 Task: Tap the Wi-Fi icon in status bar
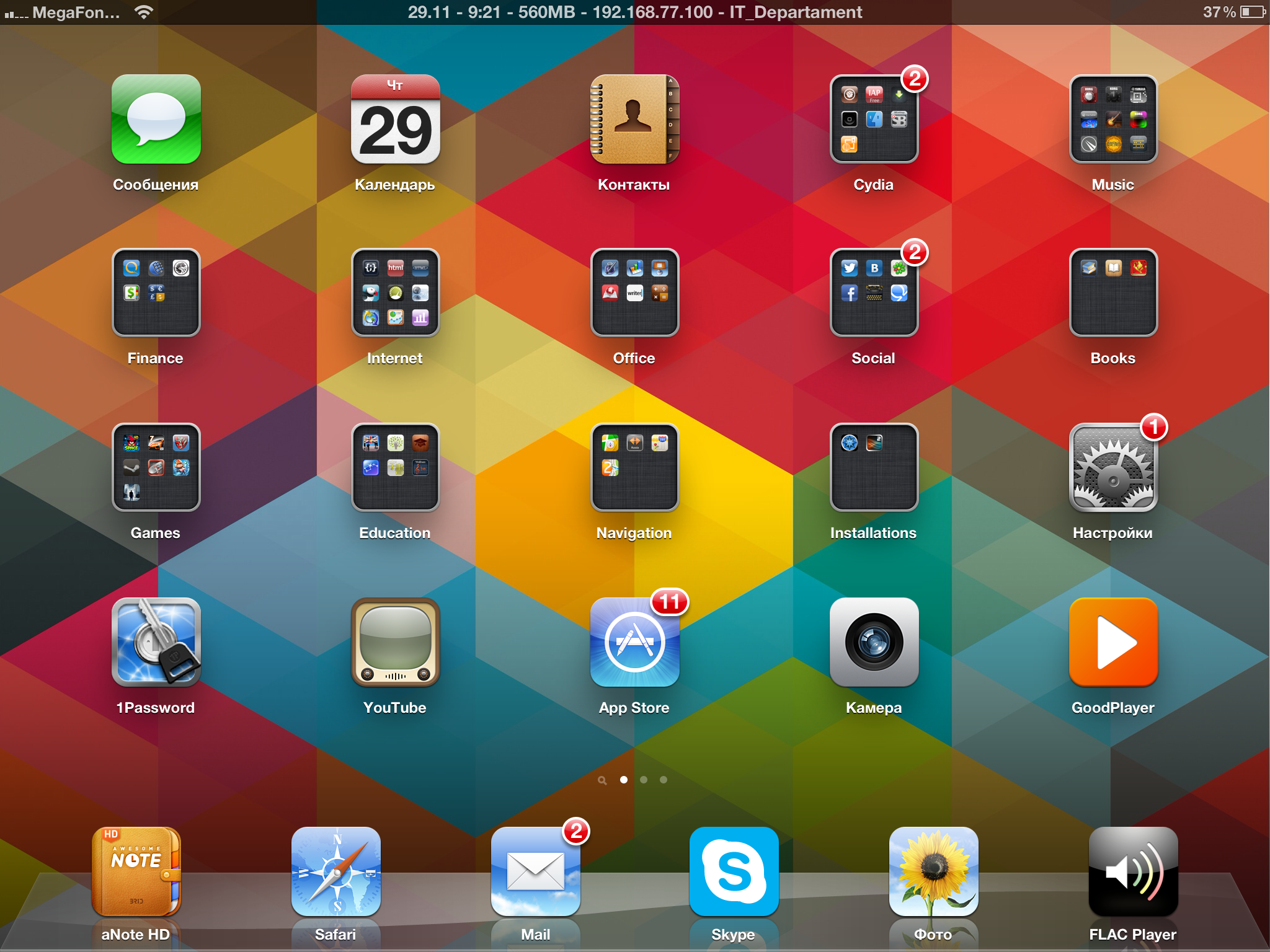pos(143,12)
